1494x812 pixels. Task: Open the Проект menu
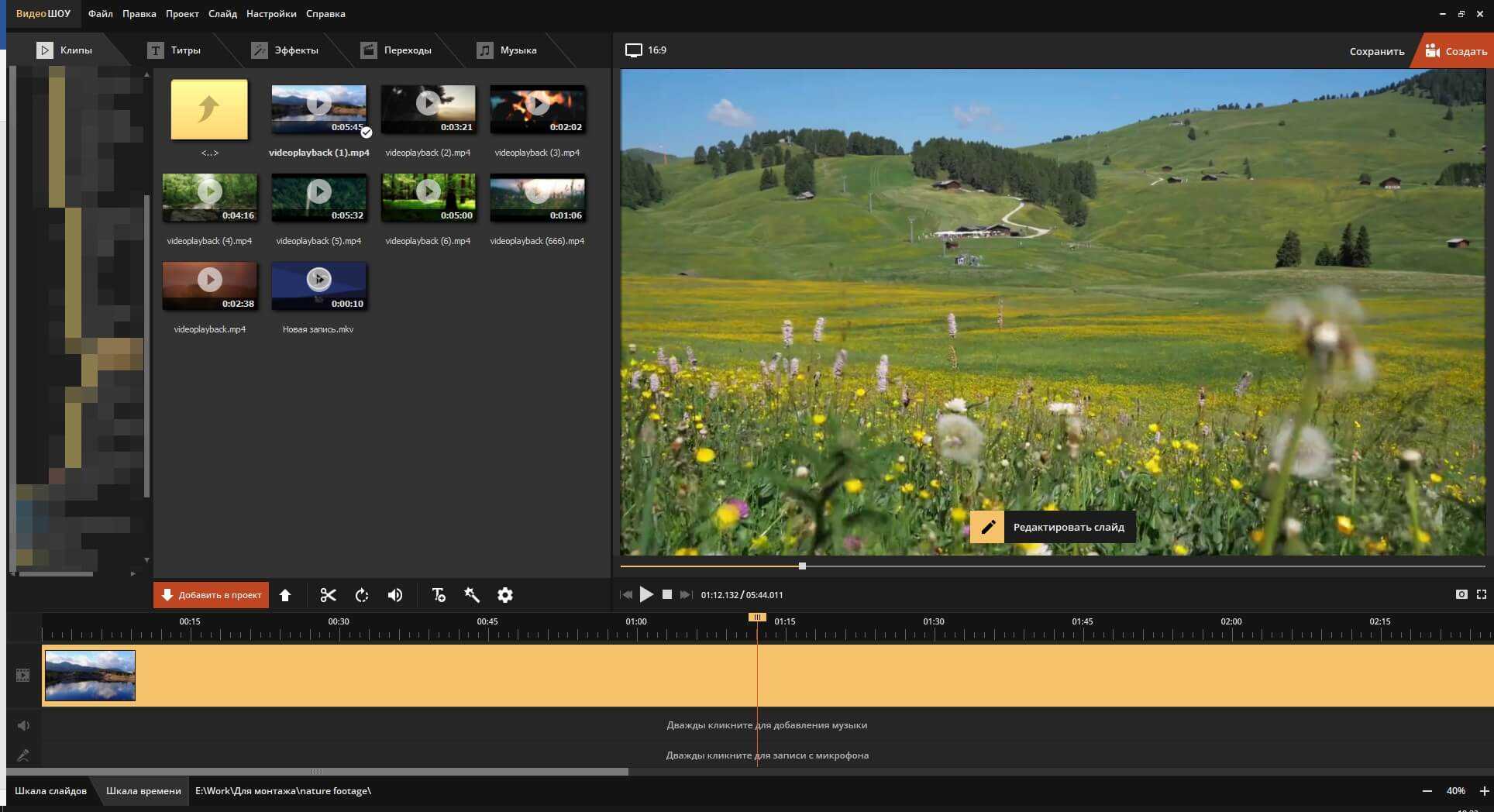point(182,14)
